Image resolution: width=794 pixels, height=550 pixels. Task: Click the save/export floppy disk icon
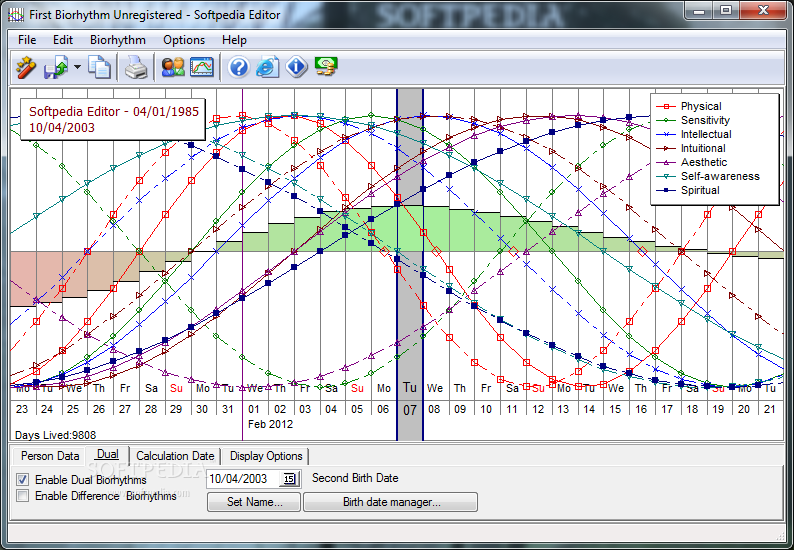[55, 67]
